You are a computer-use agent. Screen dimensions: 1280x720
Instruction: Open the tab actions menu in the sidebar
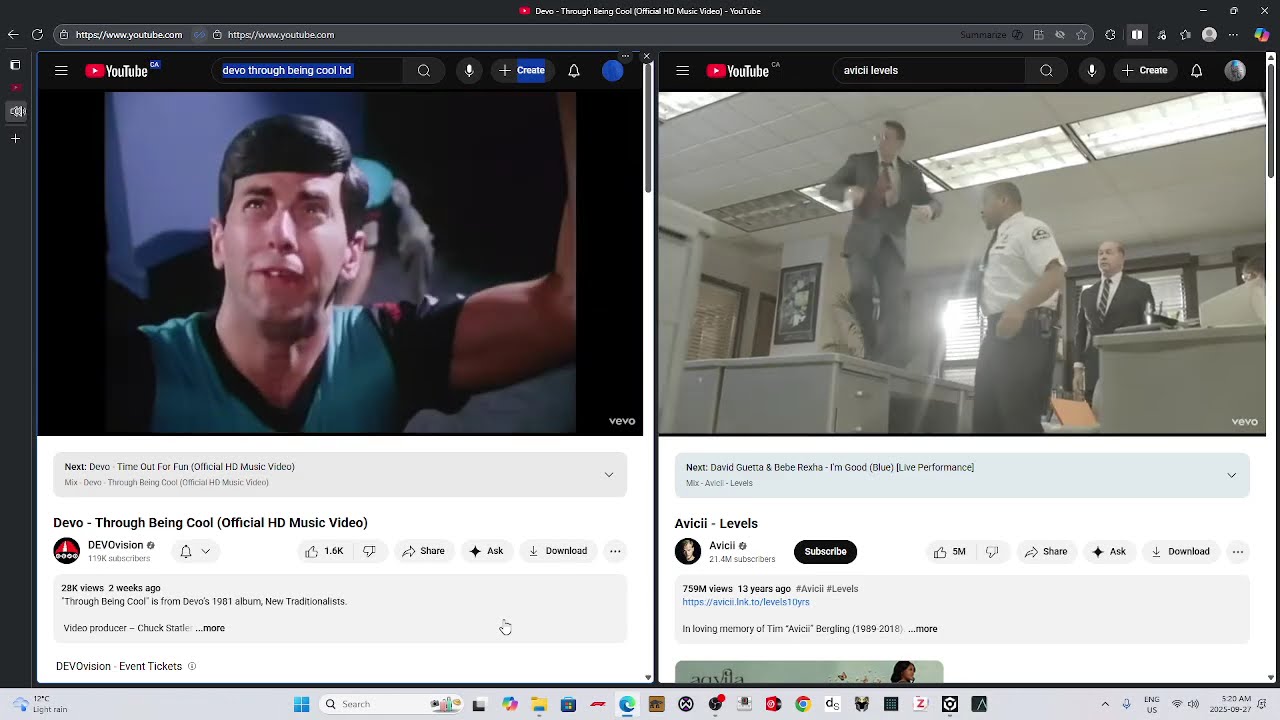[15, 65]
